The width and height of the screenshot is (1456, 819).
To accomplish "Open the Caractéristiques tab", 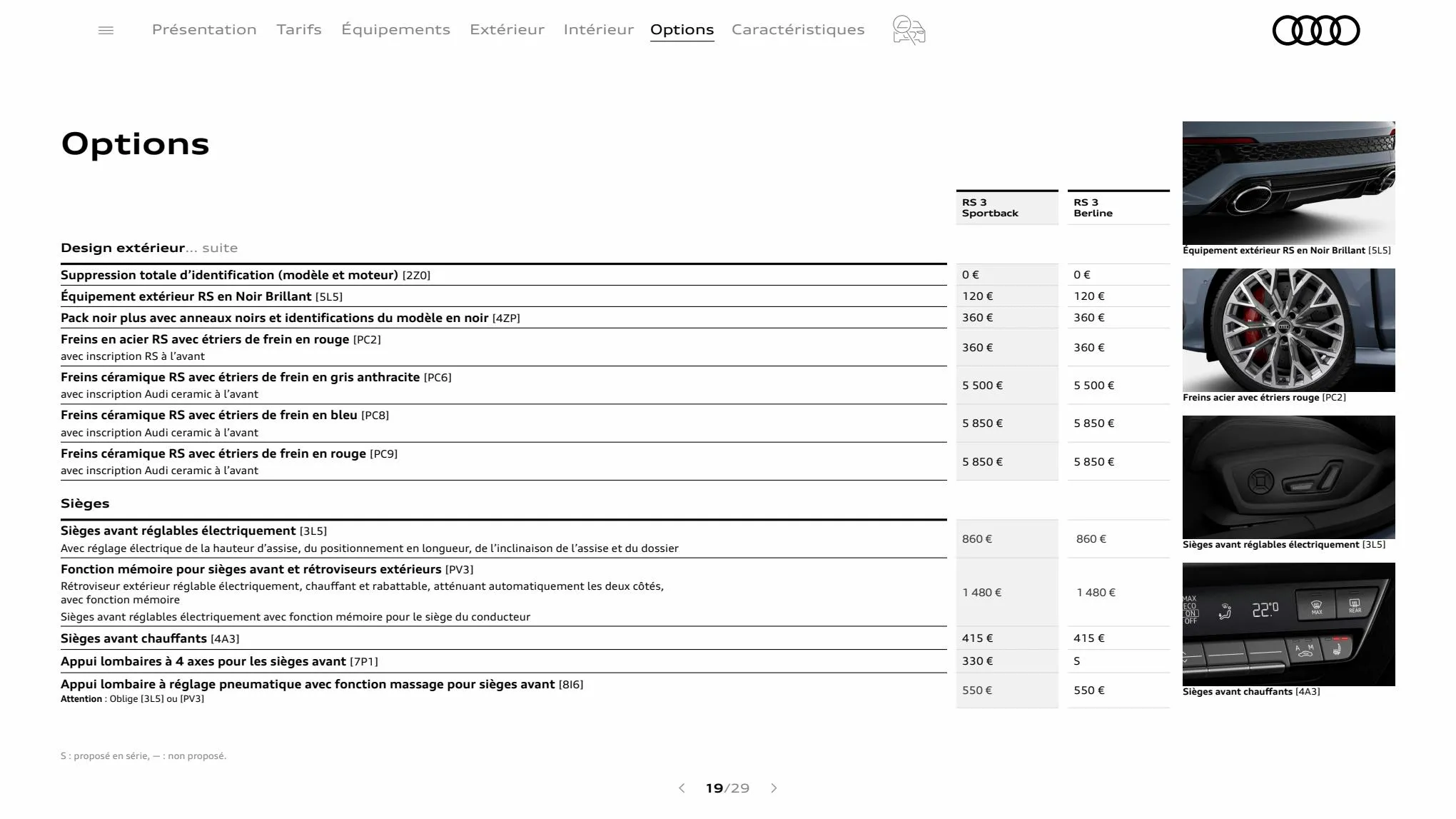I will click(798, 29).
